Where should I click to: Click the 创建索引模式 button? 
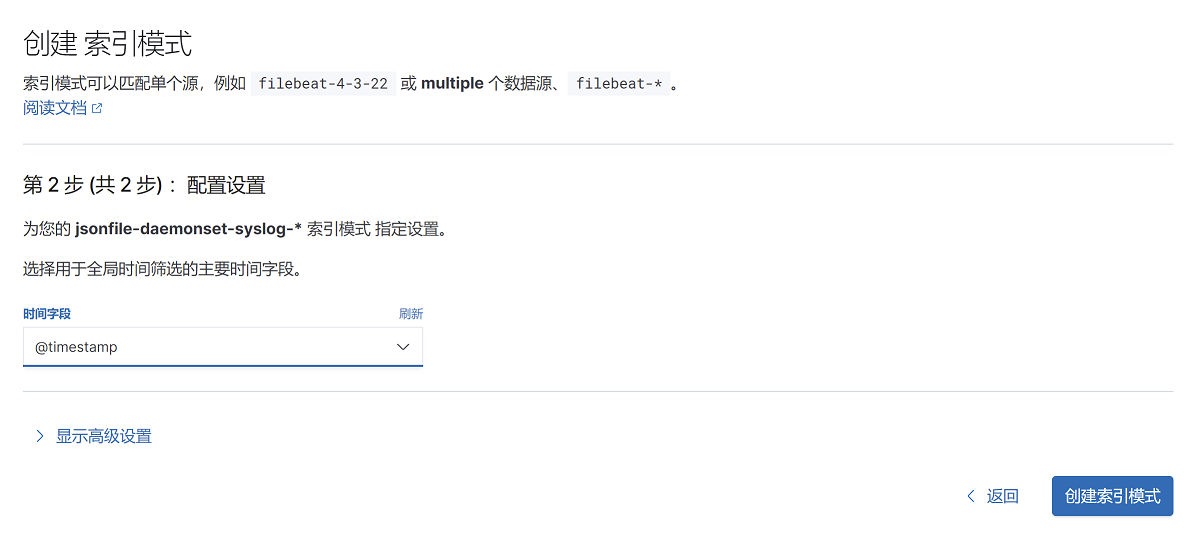coord(1112,497)
